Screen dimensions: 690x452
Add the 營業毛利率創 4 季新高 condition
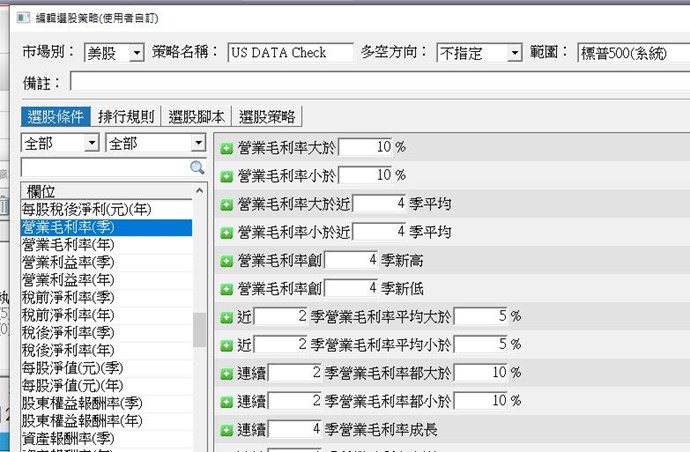pos(226,259)
